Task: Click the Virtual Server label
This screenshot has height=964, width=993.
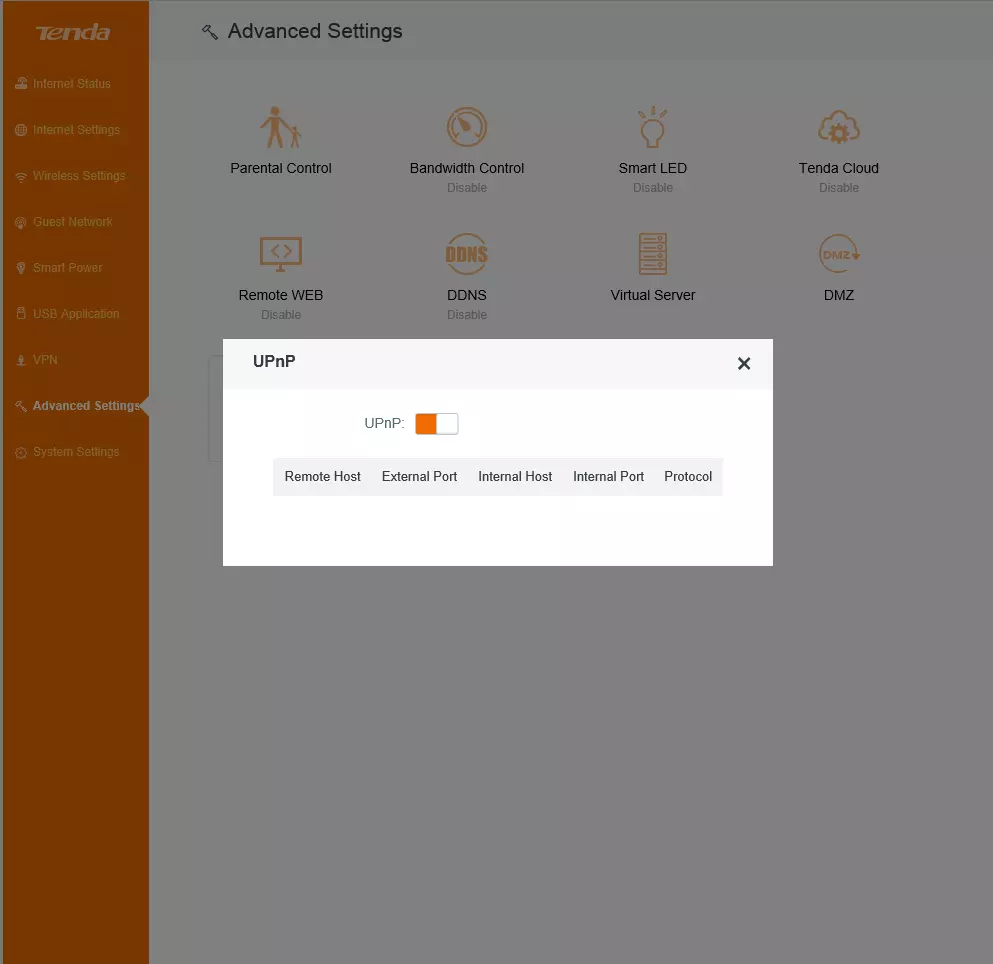Action: (652, 295)
